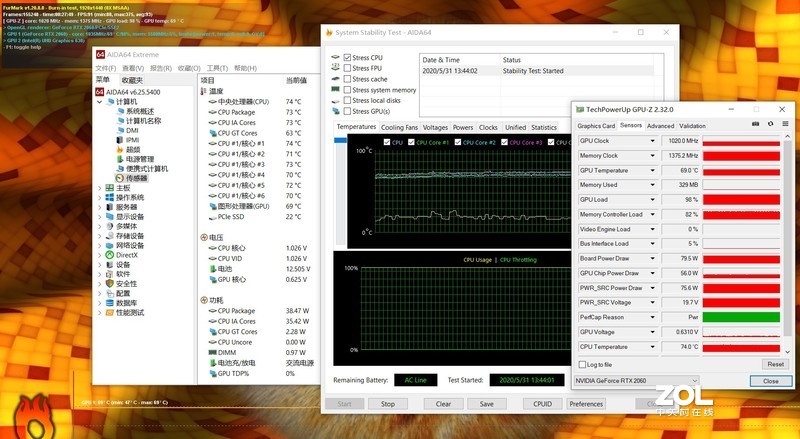
Task: Open the GPU Temperature sensor dropdown
Action: pos(652,170)
